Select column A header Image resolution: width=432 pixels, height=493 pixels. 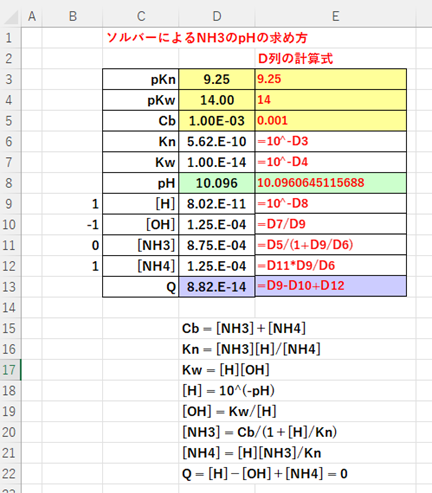[32, 16]
